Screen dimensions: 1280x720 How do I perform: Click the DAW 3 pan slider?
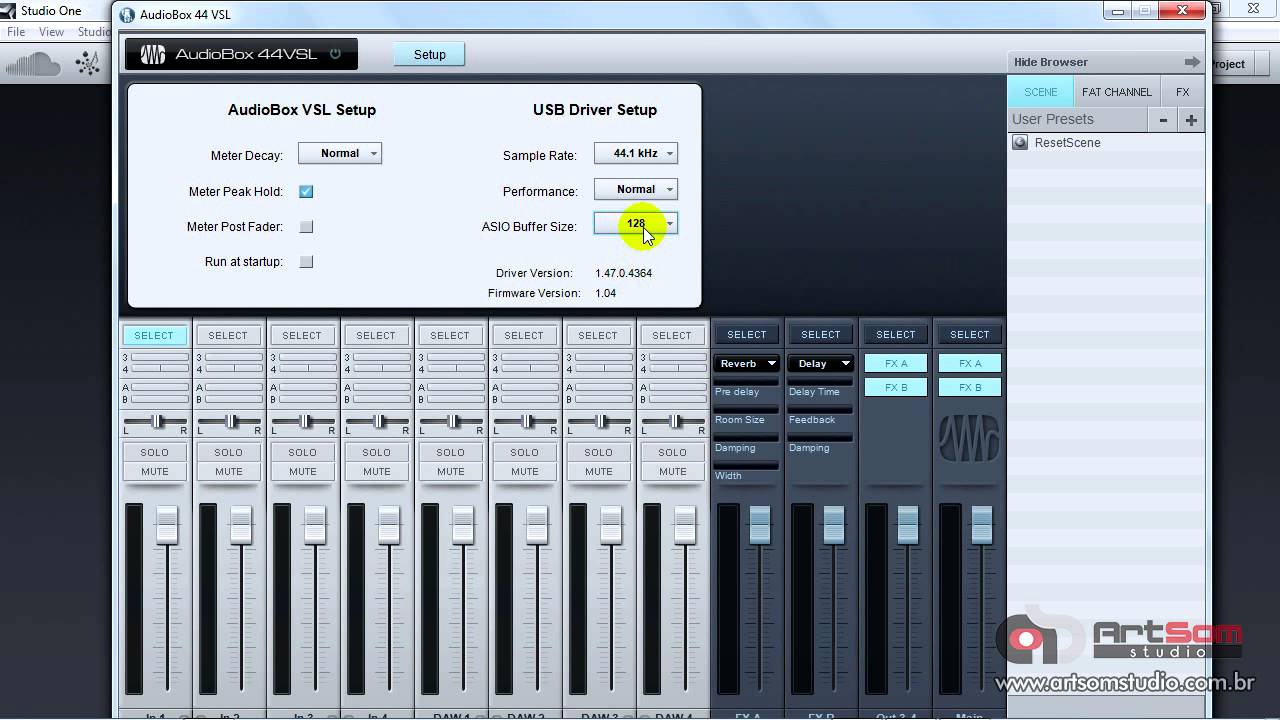click(600, 421)
